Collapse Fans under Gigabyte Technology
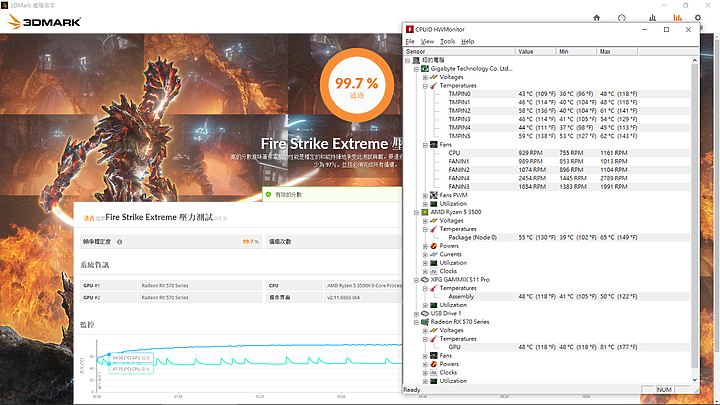Viewport: 720px width, 405px height. (x=425, y=145)
